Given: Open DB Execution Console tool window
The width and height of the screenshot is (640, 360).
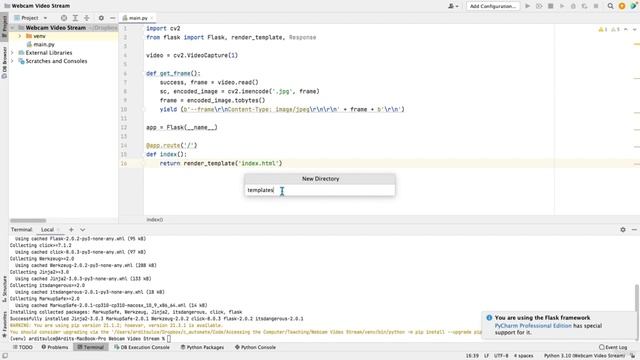Looking at the screenshot, I should click(x=142, y=347).
